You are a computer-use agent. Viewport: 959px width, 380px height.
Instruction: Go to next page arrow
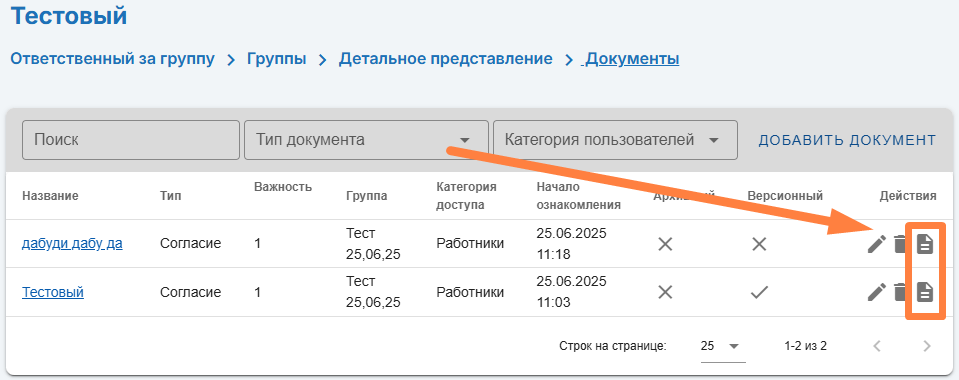[x=927, y=346]
